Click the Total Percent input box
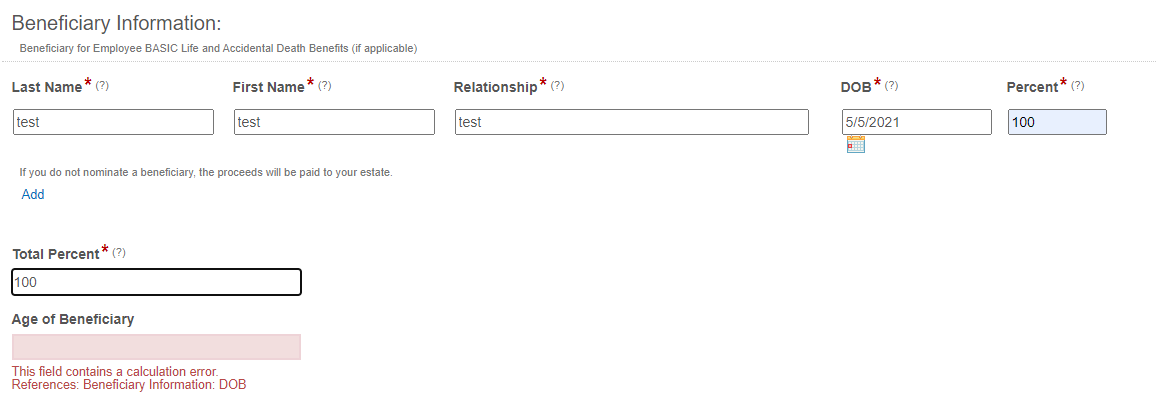The height and width of the screenshot is (417, 1156). 156,282
